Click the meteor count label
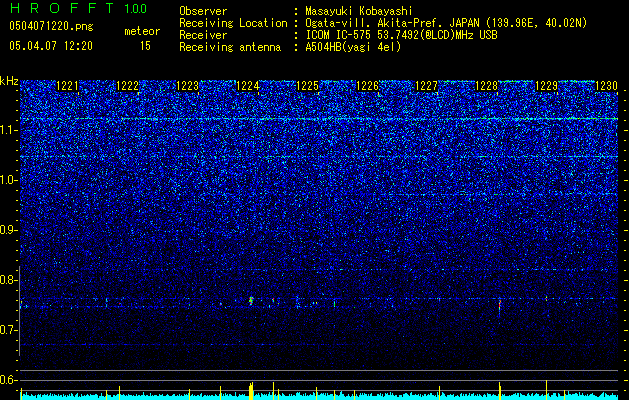629x400 pixels. click(x=142, y=31)
